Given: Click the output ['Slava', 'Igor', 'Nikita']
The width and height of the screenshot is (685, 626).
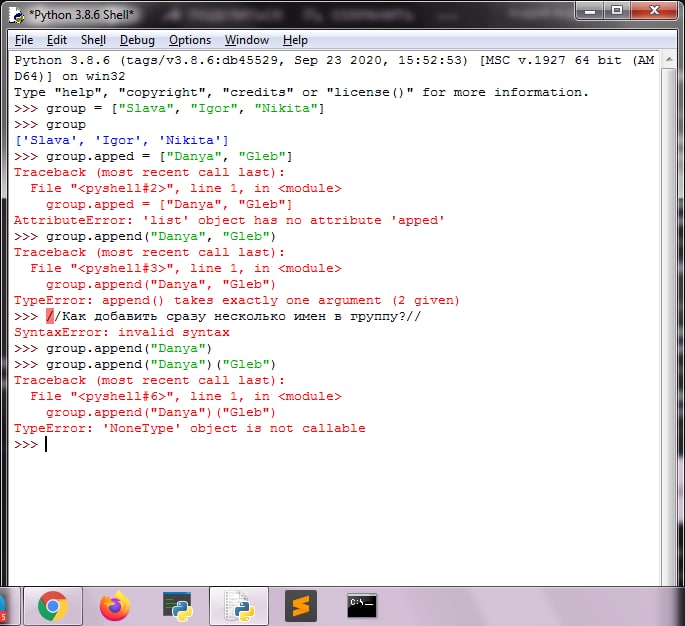Looking at the screenshot, I should click(x=122, y=140).
